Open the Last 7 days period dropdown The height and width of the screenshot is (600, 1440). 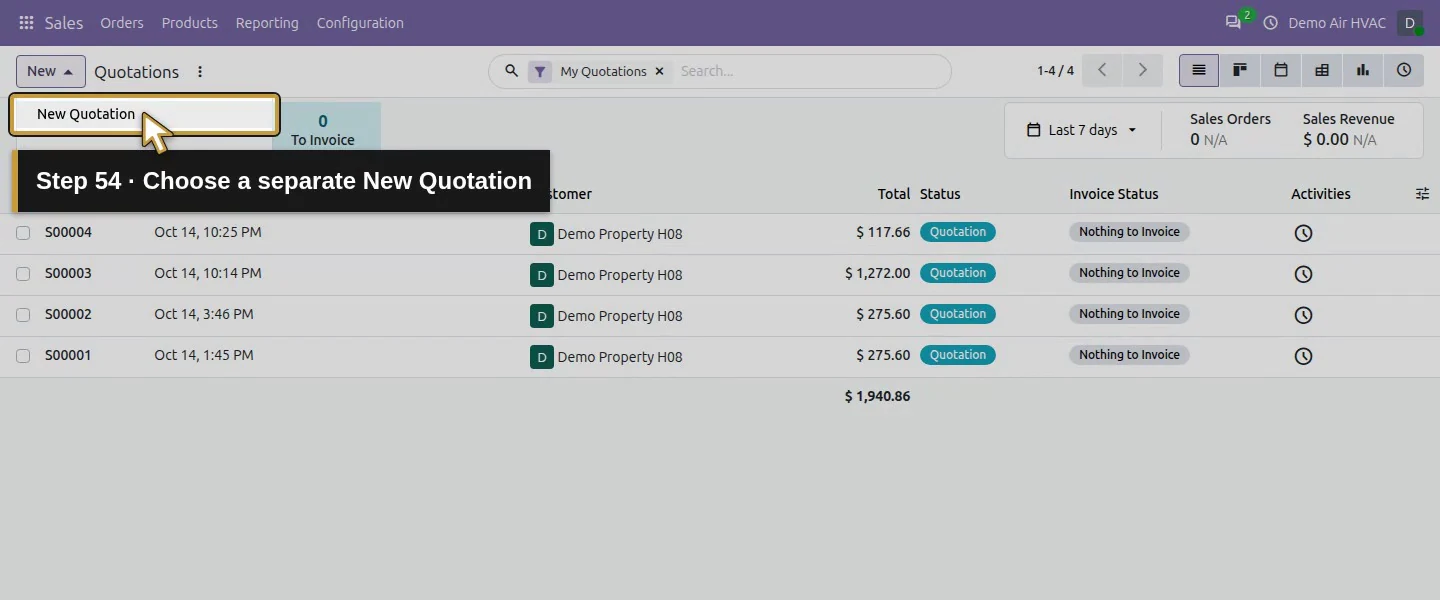(1082, 130)
